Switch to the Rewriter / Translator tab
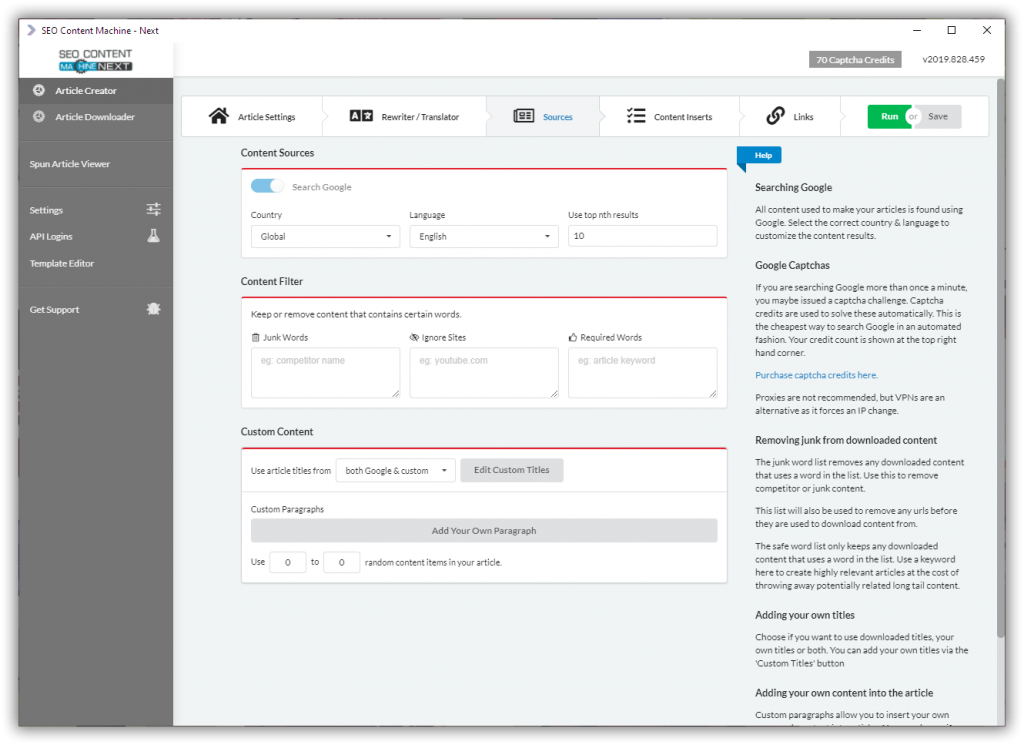1024x745 pixels. [405, 116]
